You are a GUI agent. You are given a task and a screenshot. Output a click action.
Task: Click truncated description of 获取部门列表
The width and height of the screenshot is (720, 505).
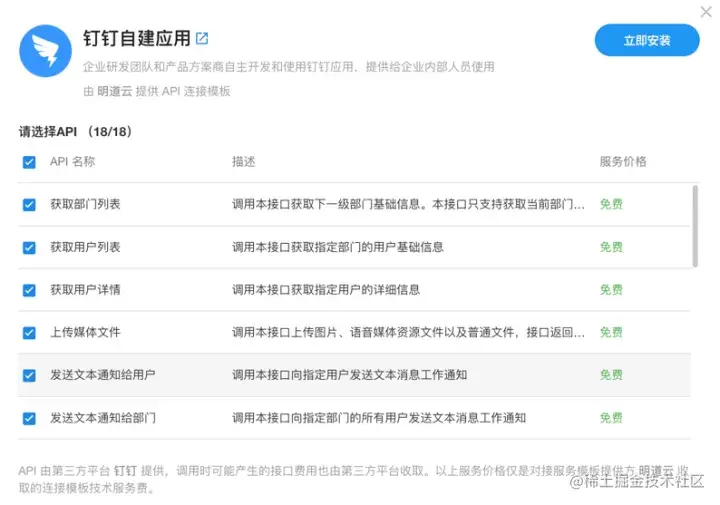(x=408, y=204)
